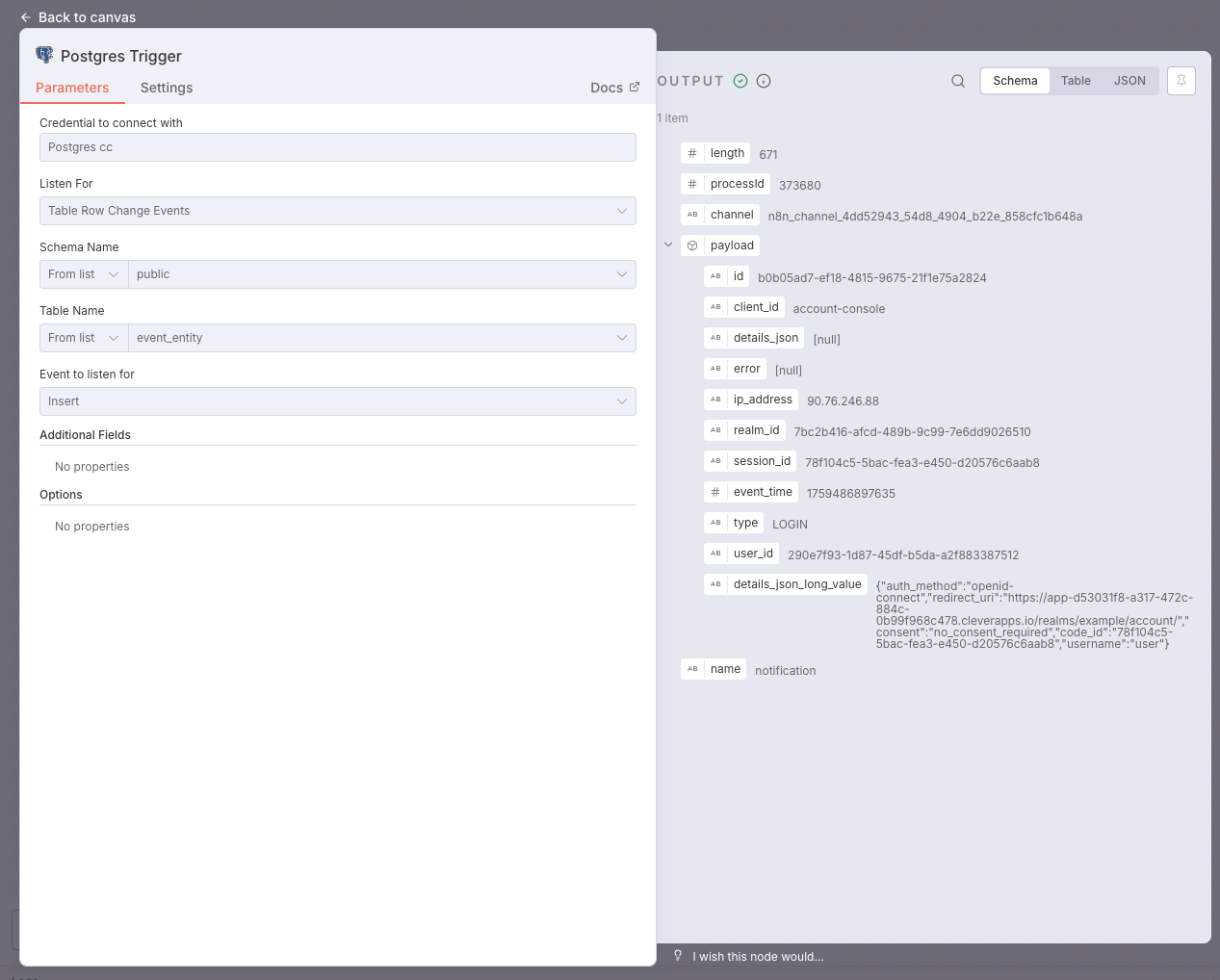Open the Docs external link
1220x980 pixels.
point(614,88)
